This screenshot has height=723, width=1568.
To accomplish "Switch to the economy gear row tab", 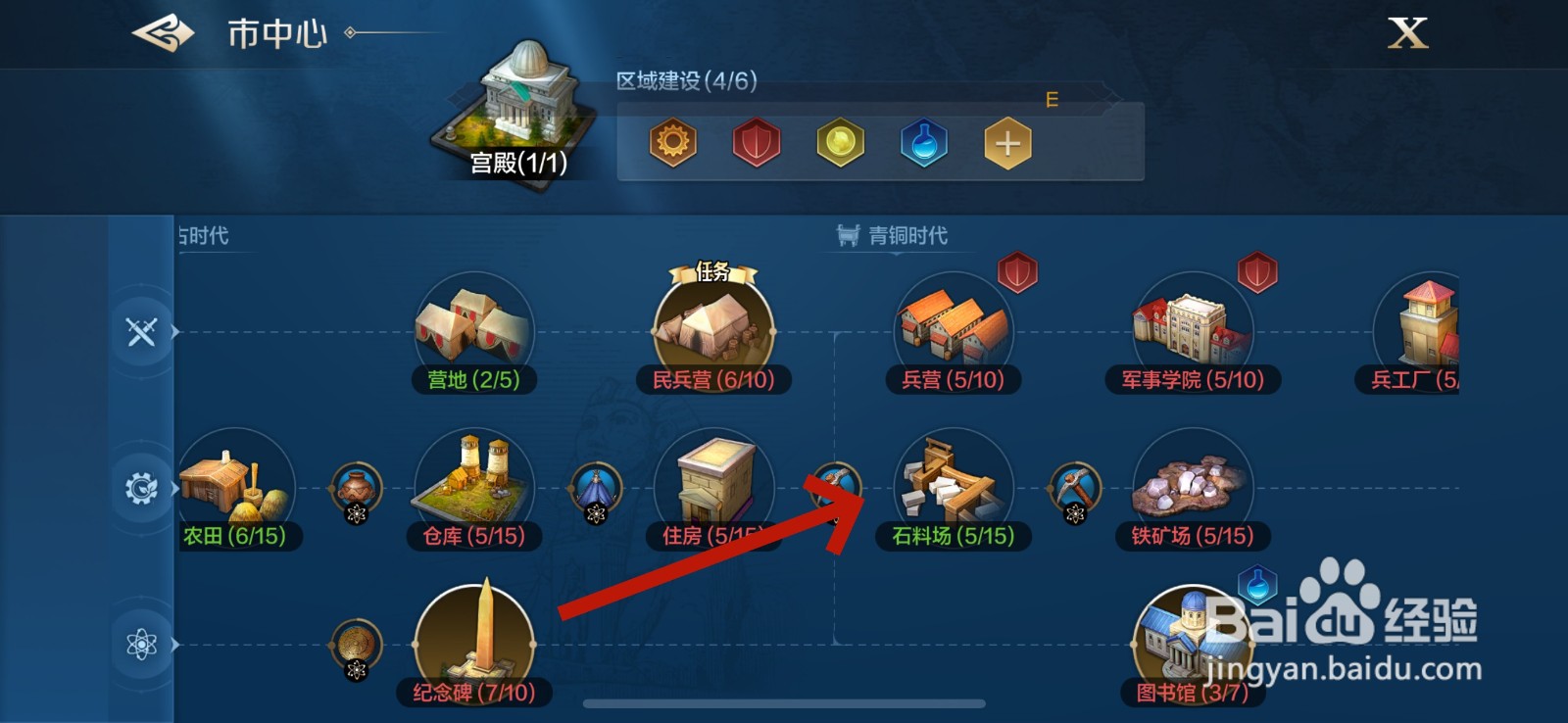I will click(x=141, y=488).
